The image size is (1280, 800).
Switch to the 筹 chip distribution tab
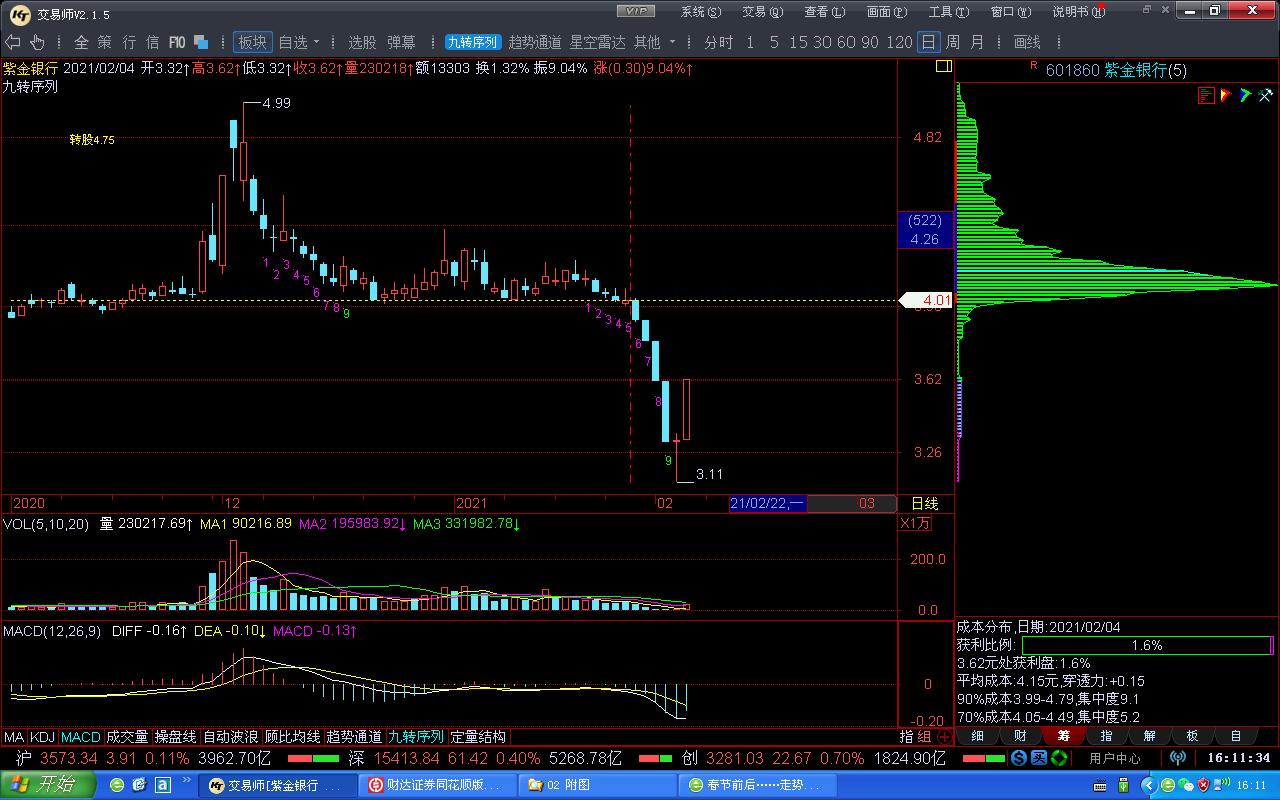point(1063,736)
